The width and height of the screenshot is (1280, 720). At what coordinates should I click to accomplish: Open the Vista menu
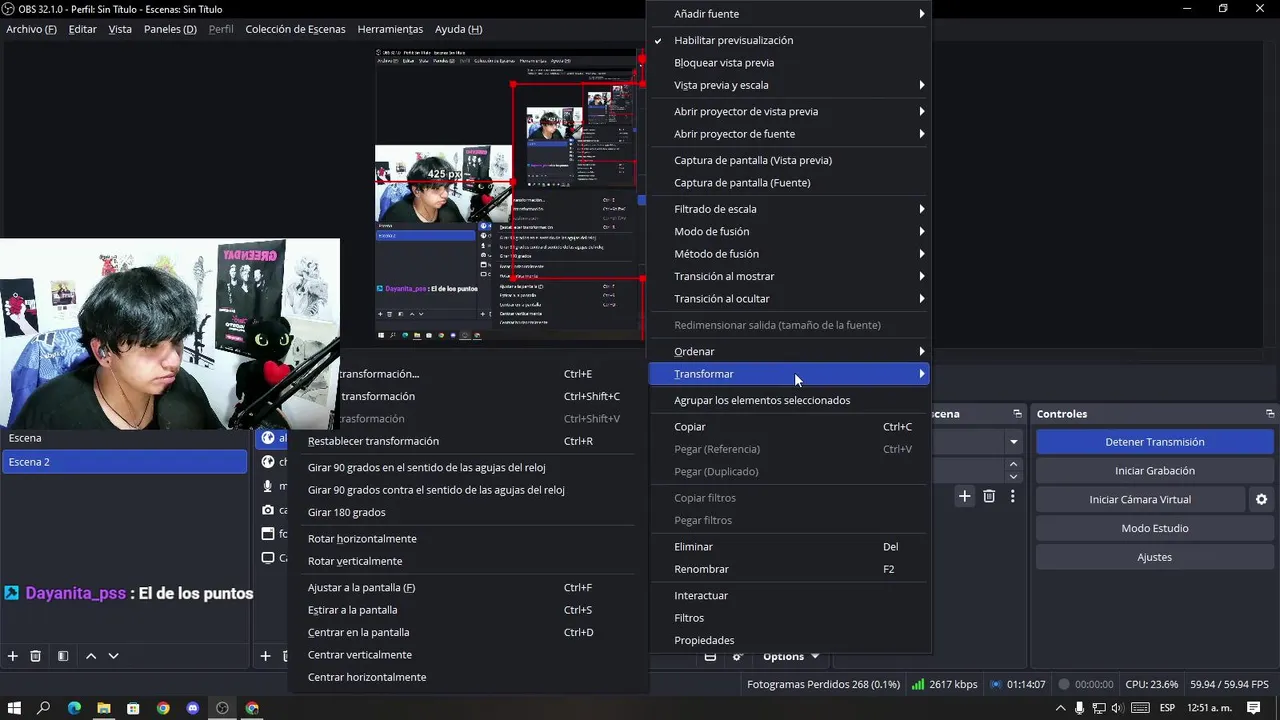pos(120,29)
